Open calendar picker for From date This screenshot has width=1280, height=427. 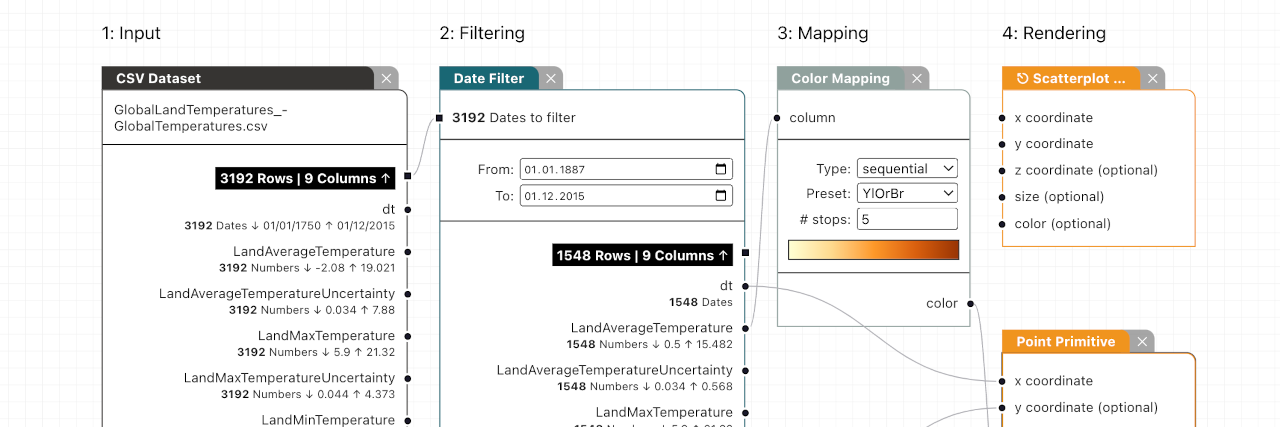[x=721, y=169]
